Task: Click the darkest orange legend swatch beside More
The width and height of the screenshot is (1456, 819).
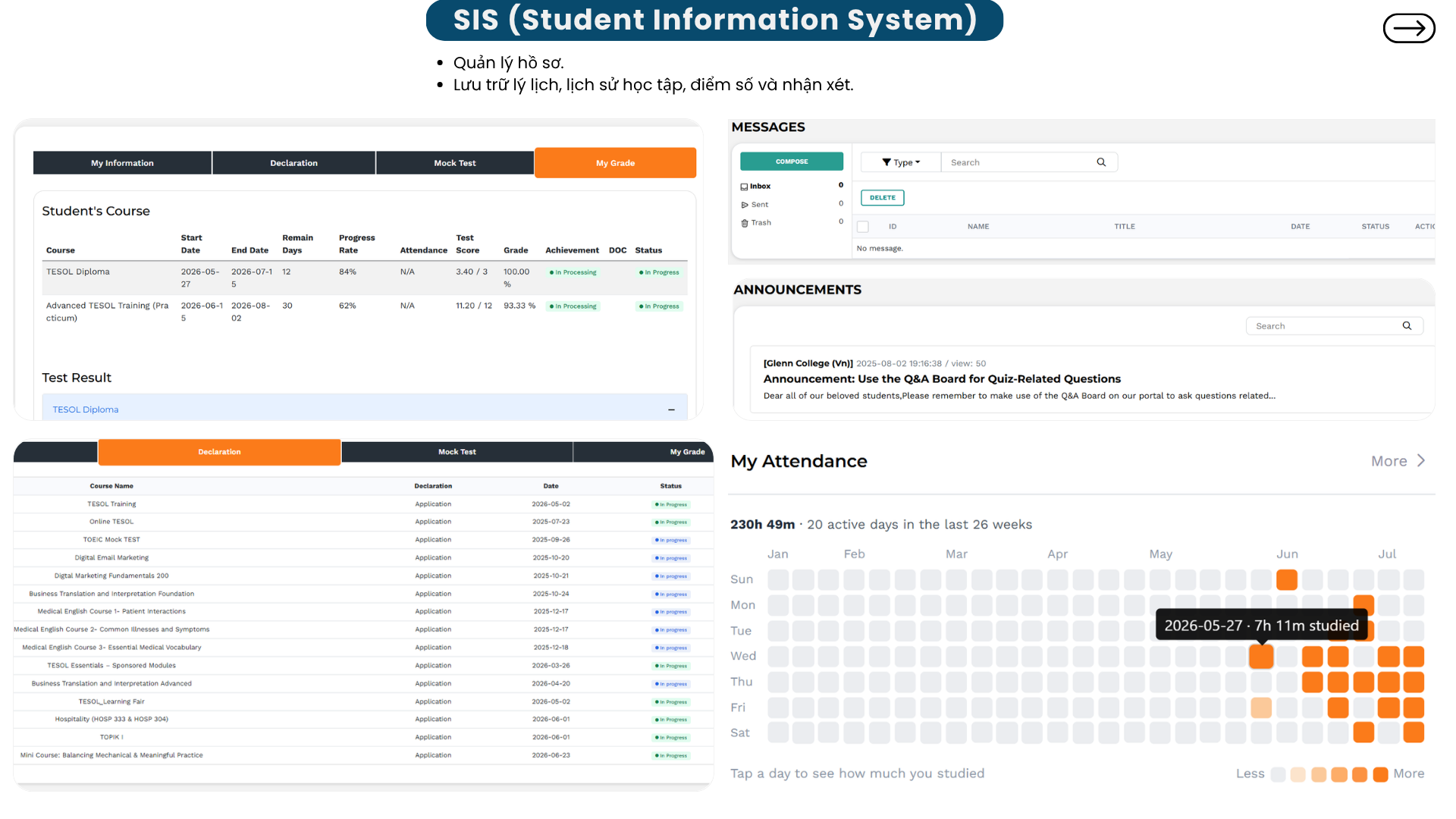Action: [x=1380, y=774]
